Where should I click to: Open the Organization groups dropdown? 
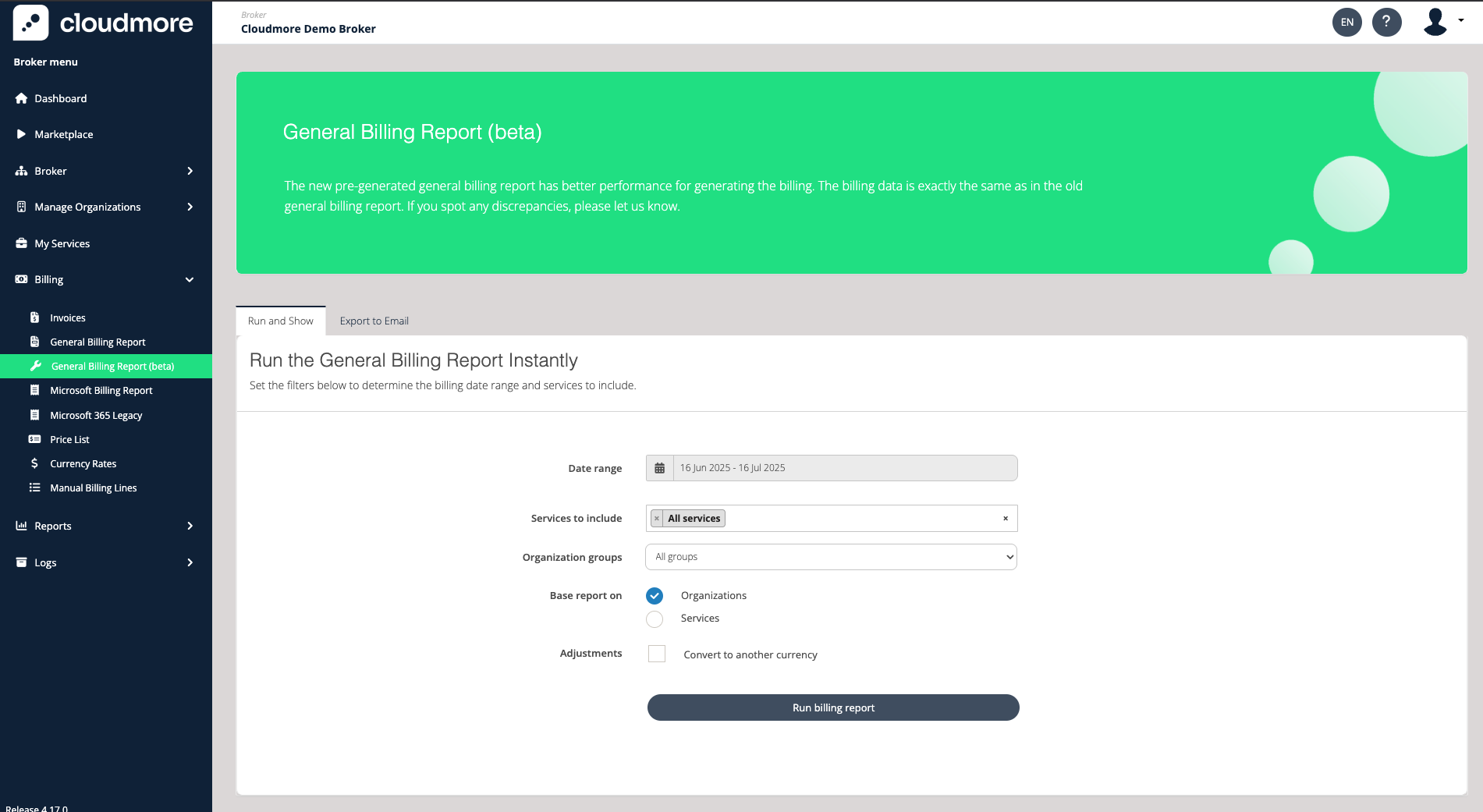point(831,557)
